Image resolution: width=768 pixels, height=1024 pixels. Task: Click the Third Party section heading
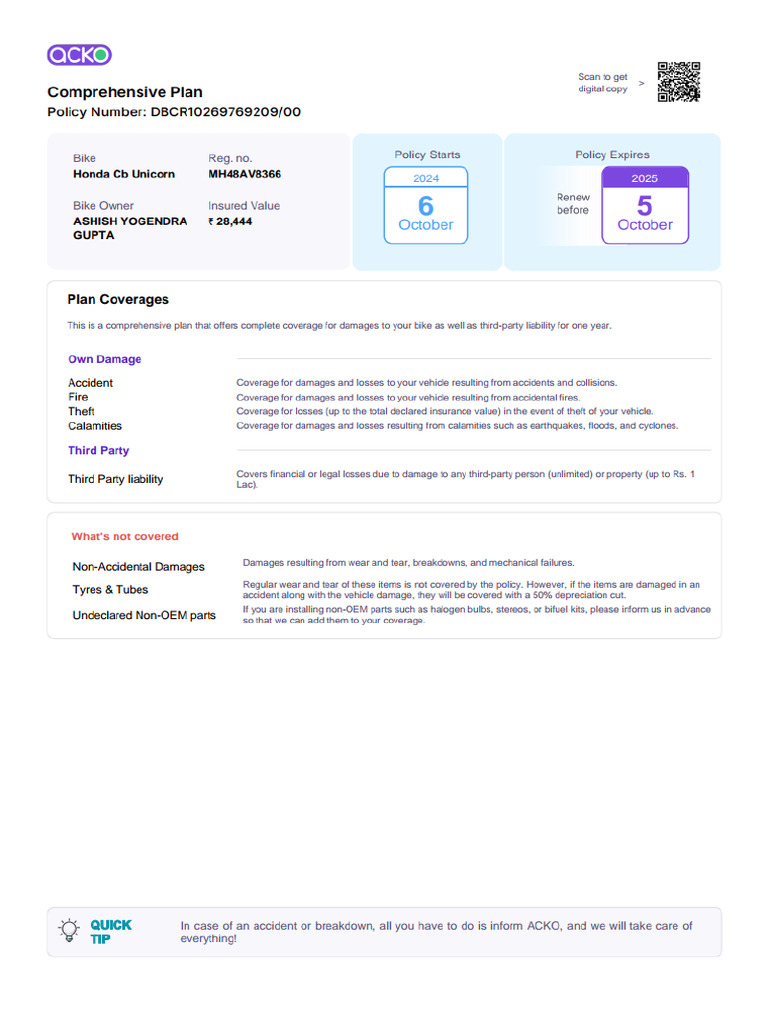coord(99,451)
